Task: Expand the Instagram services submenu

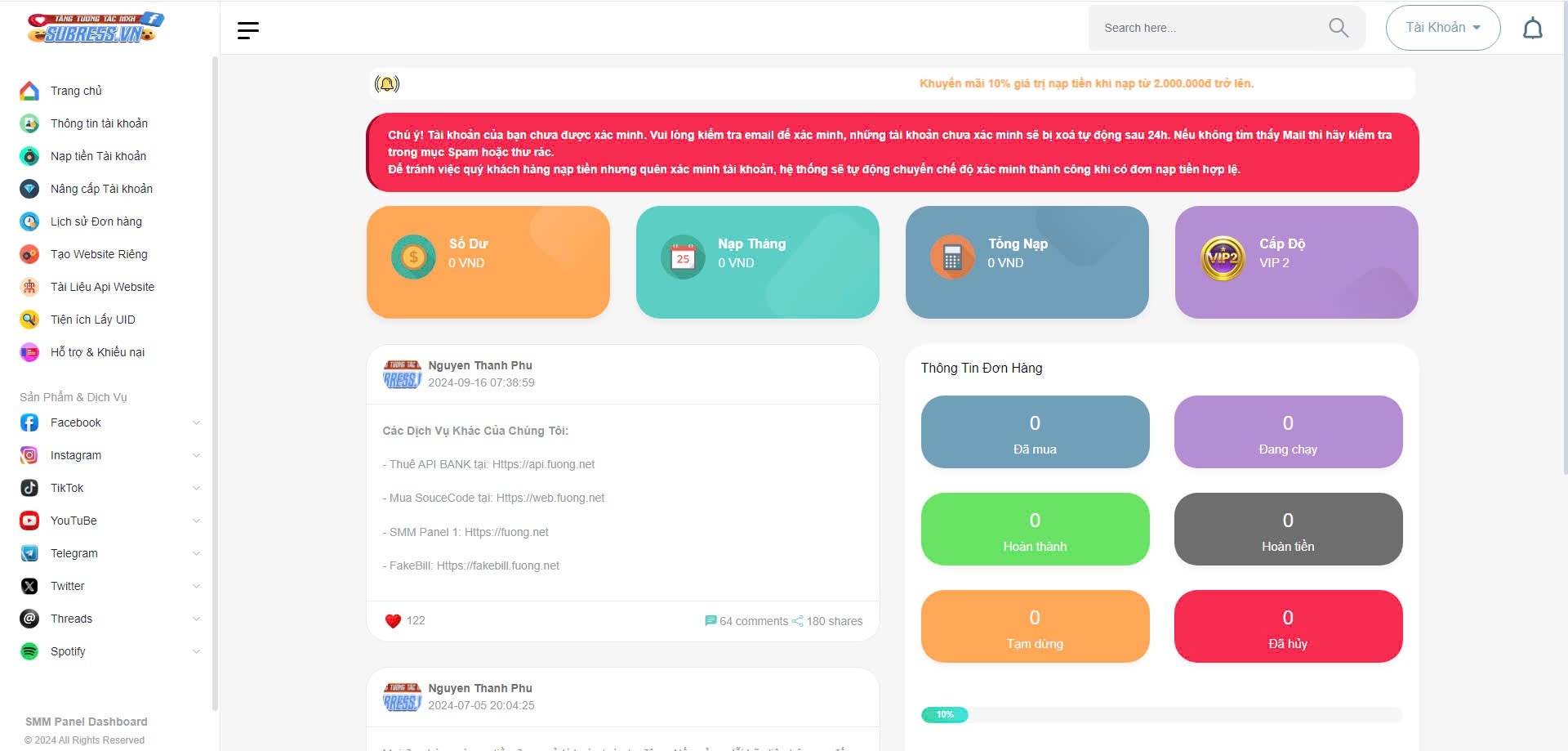Action: (x=196, y=455)
